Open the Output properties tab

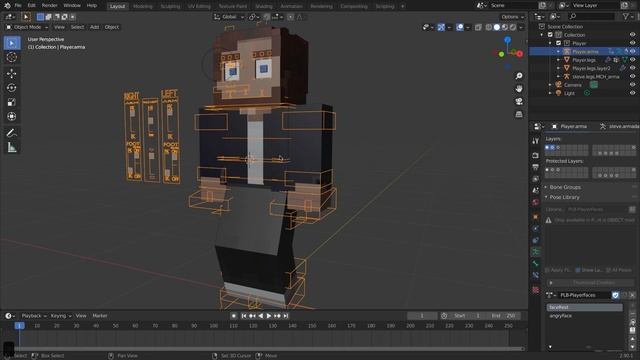536,167
